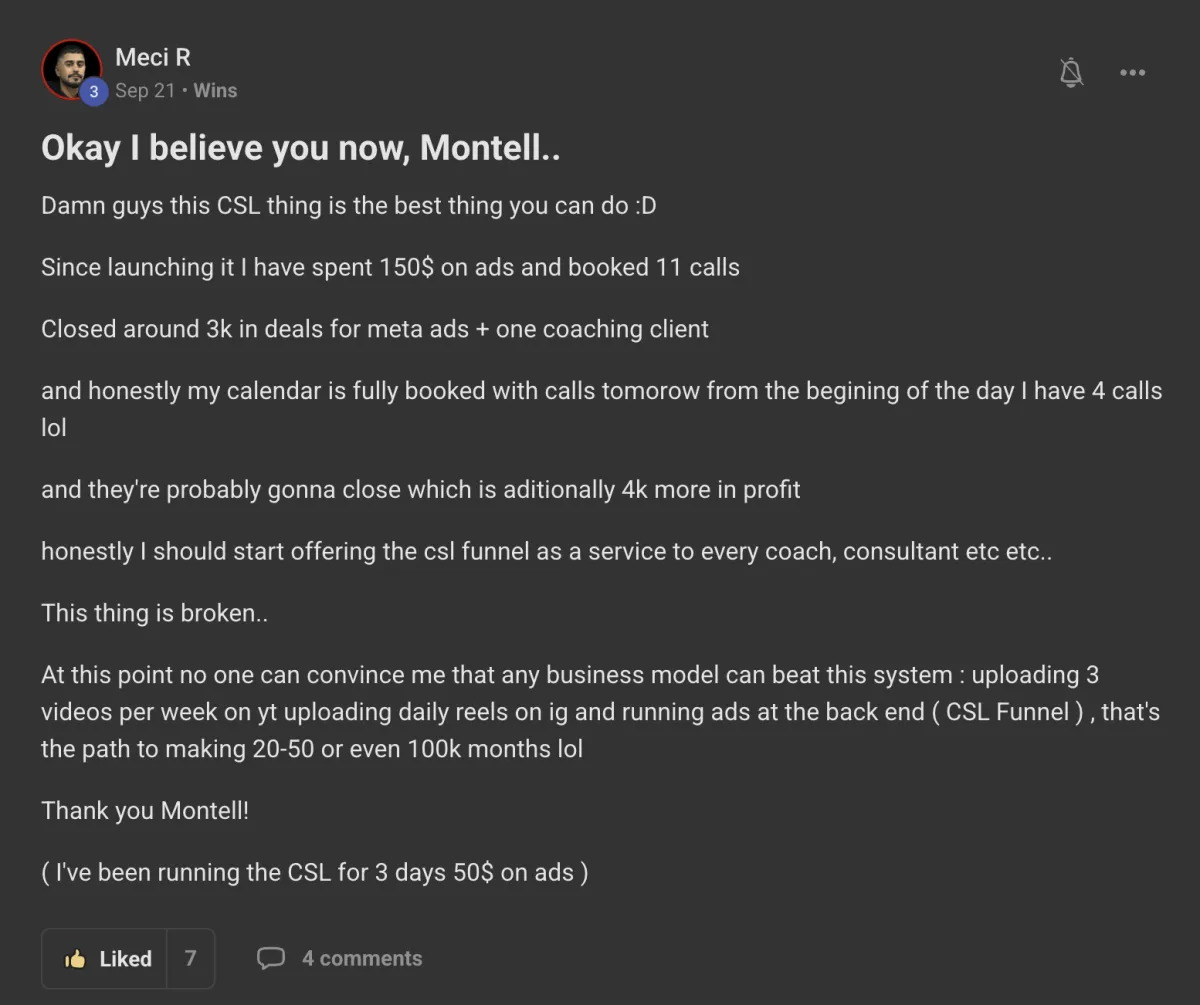Image resolution: width=1200 pixels, height=1005 pixels.
Task: Click Meci R's profile avatar
Action: coord(71,69)
